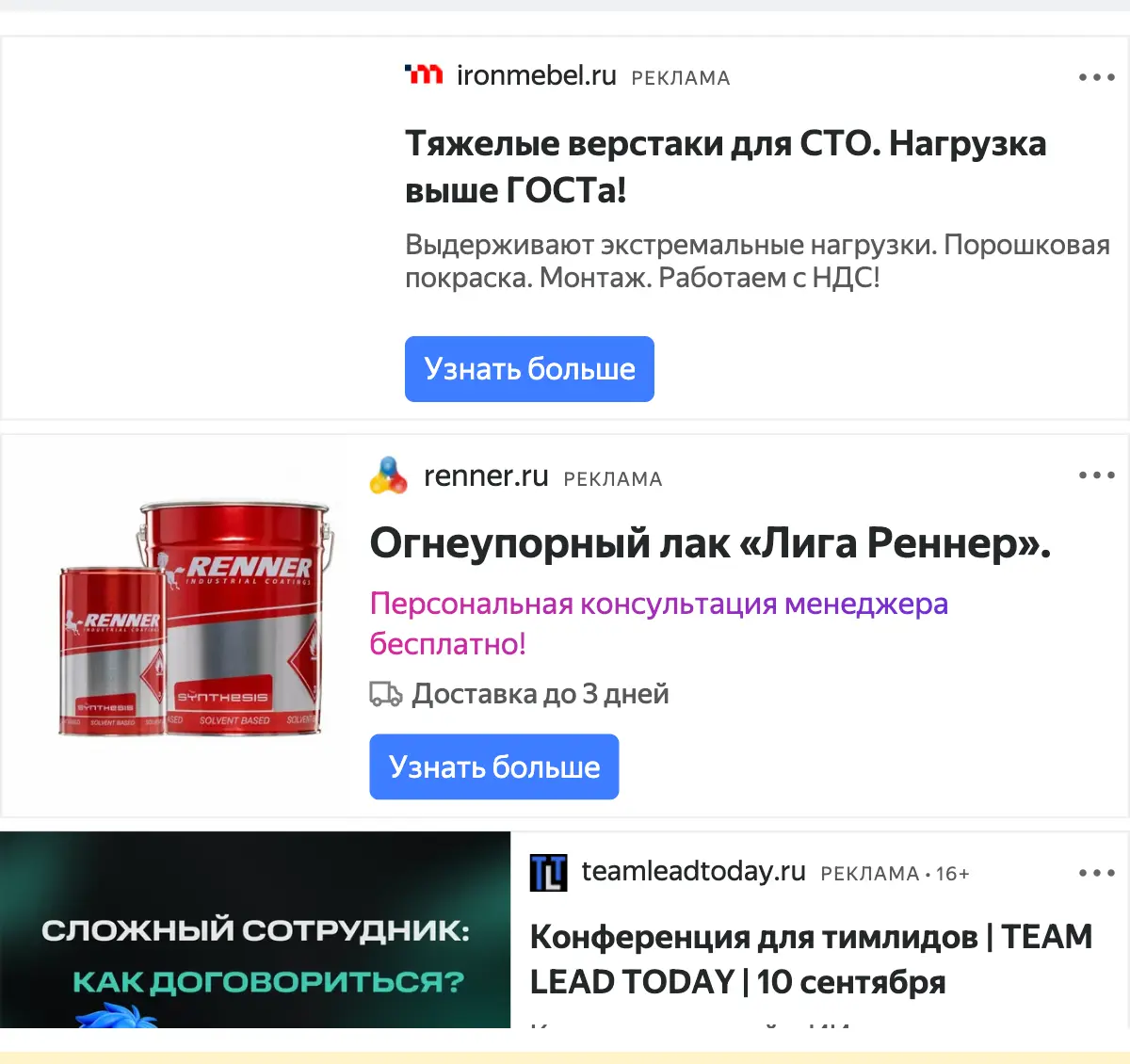The image size is (1130, 1064).
Task: Click the description 'Выдерживают экстремальные нагрузки'
Action: coord(757,261)
